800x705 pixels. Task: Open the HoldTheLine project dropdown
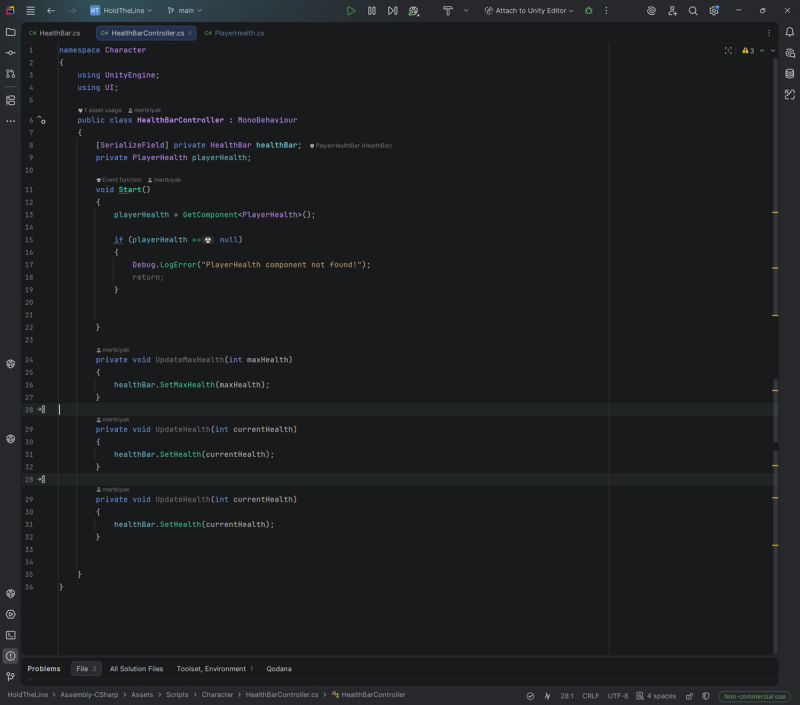click(121, 11)
